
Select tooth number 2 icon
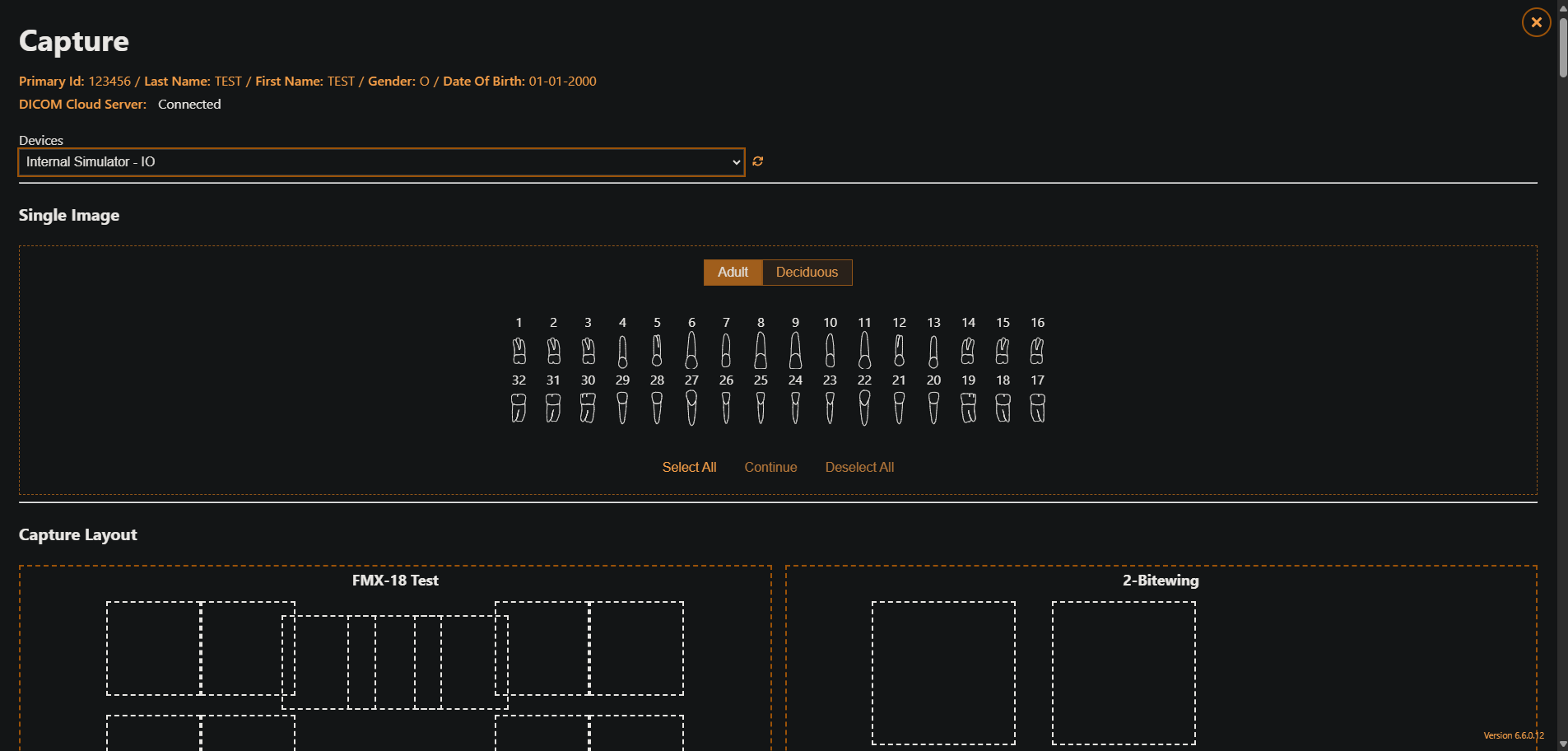click(x=553, y=351)
